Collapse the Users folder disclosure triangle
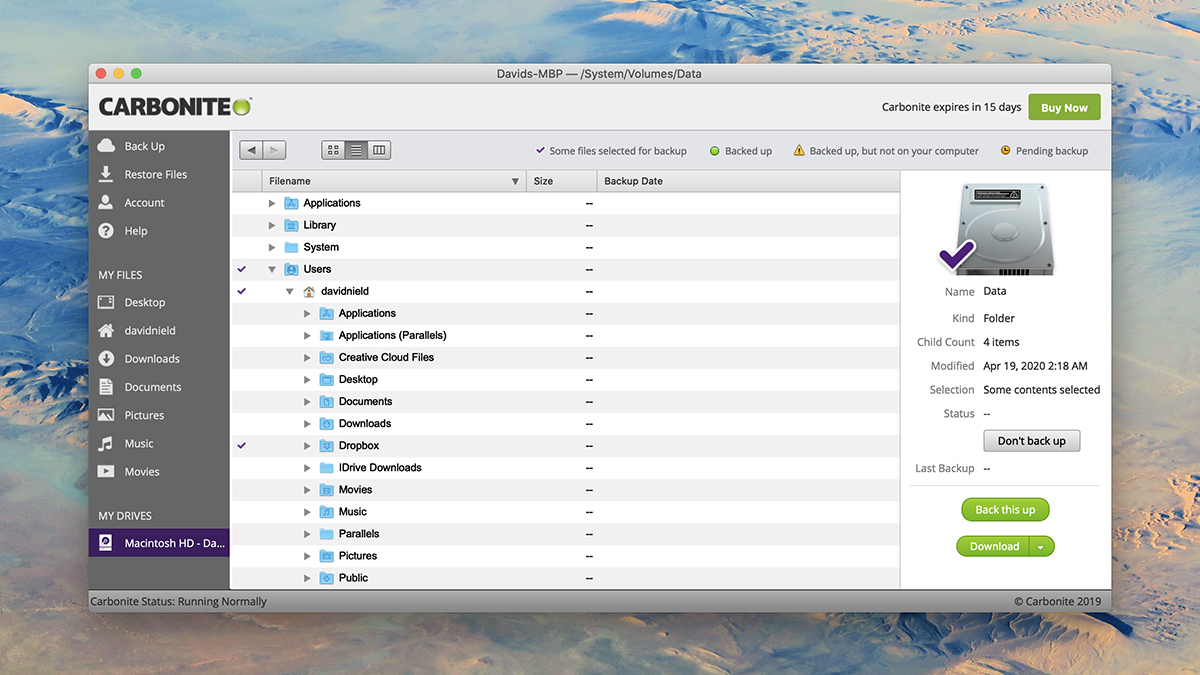The width and height of the screenshot is (1200, 675). (271, 268)
